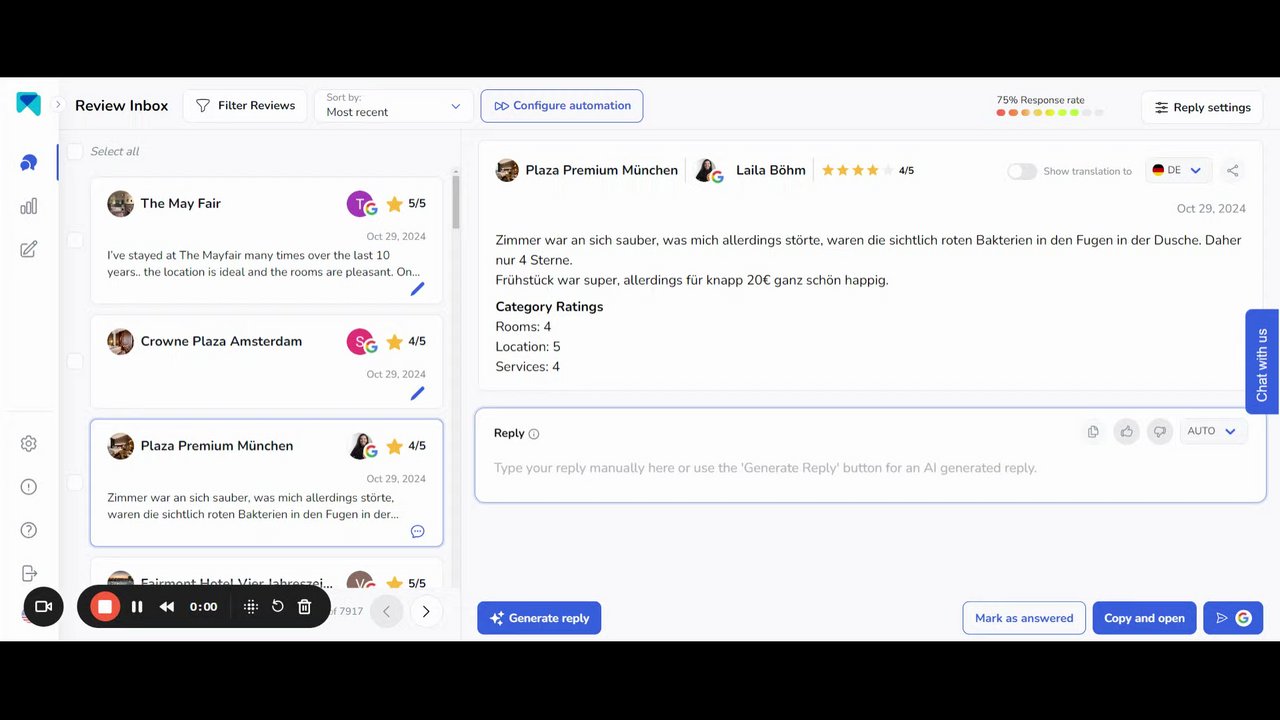Rewind the recording
This screenshot has height=720, width=1280.
coord(167,607)
